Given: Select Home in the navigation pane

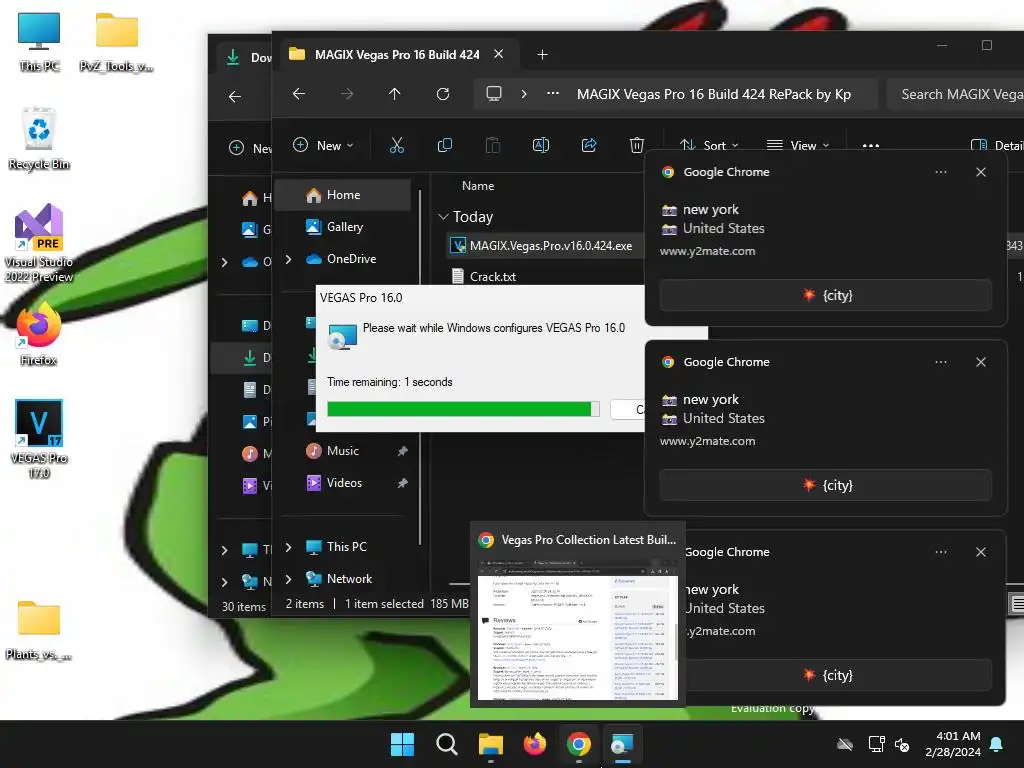Looking at the screenshot, I should [343, 195].
